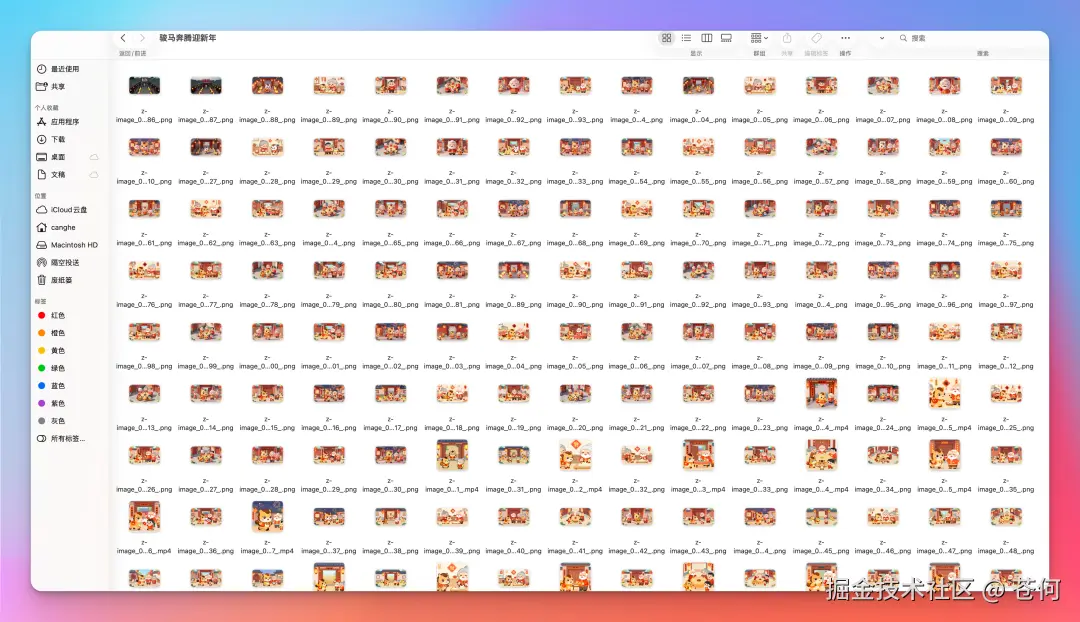Open the 操作 more actions menu
Screen dimensions: 1080x622
click(845, 38)
